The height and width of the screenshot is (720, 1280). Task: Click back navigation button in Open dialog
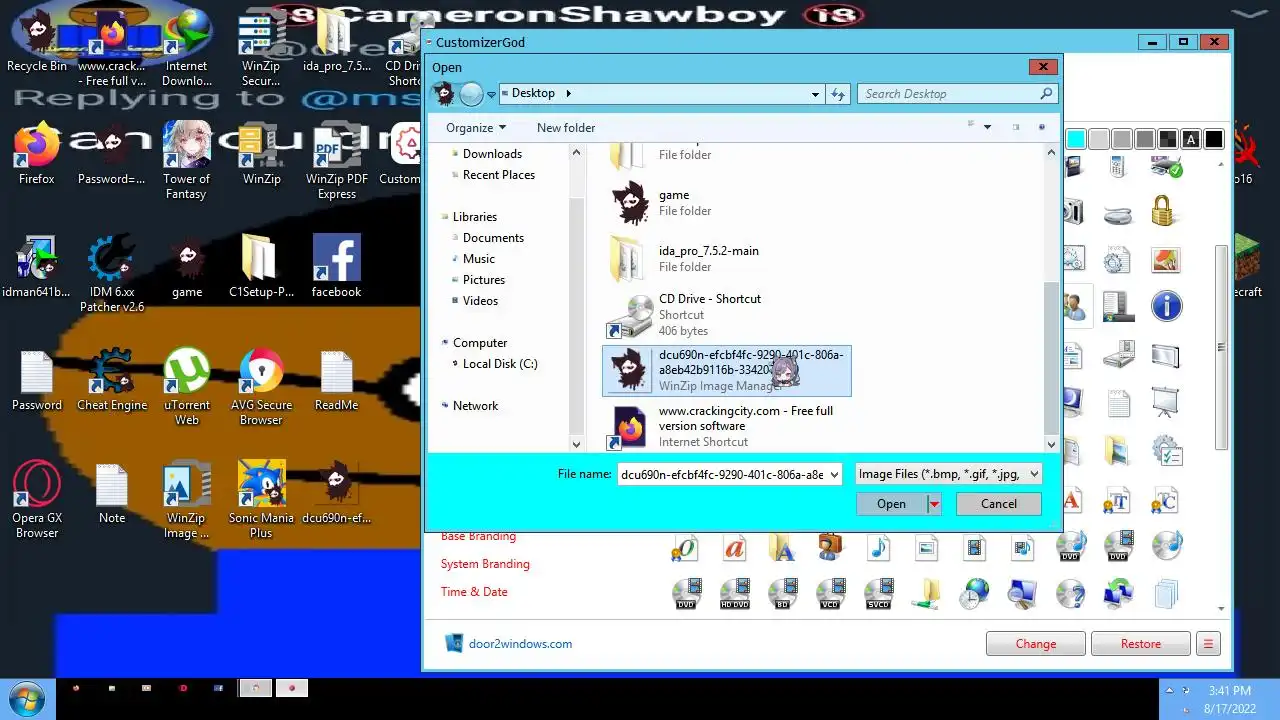click(x=444, y=94)
